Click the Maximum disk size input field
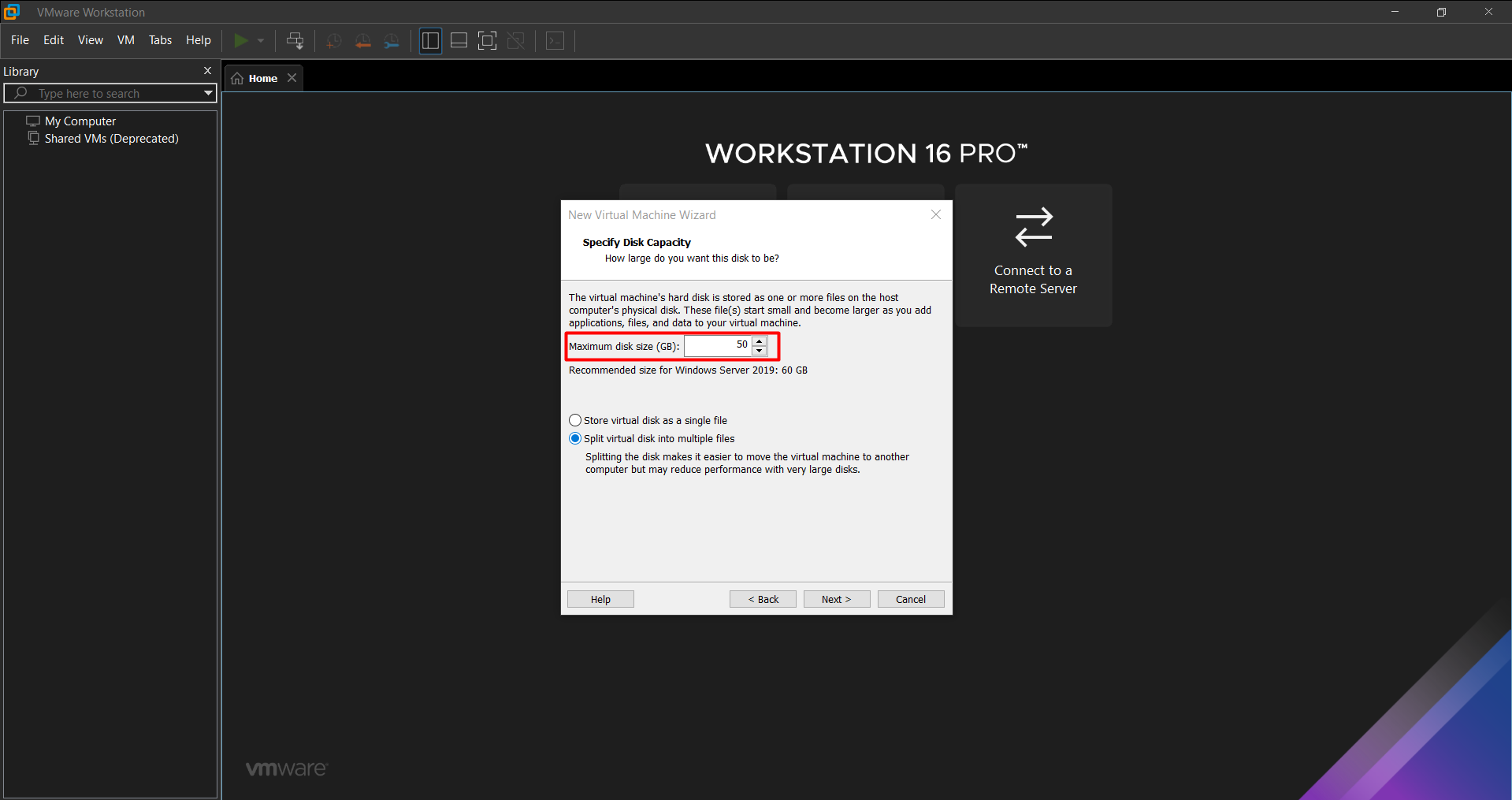The image size is (1512, 800). (718, 346)
